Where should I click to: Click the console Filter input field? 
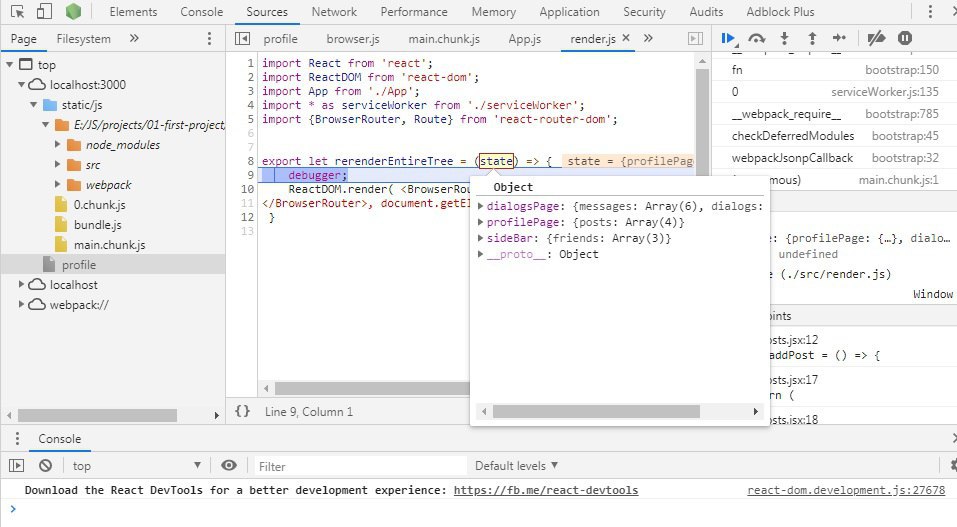[360, 466]
